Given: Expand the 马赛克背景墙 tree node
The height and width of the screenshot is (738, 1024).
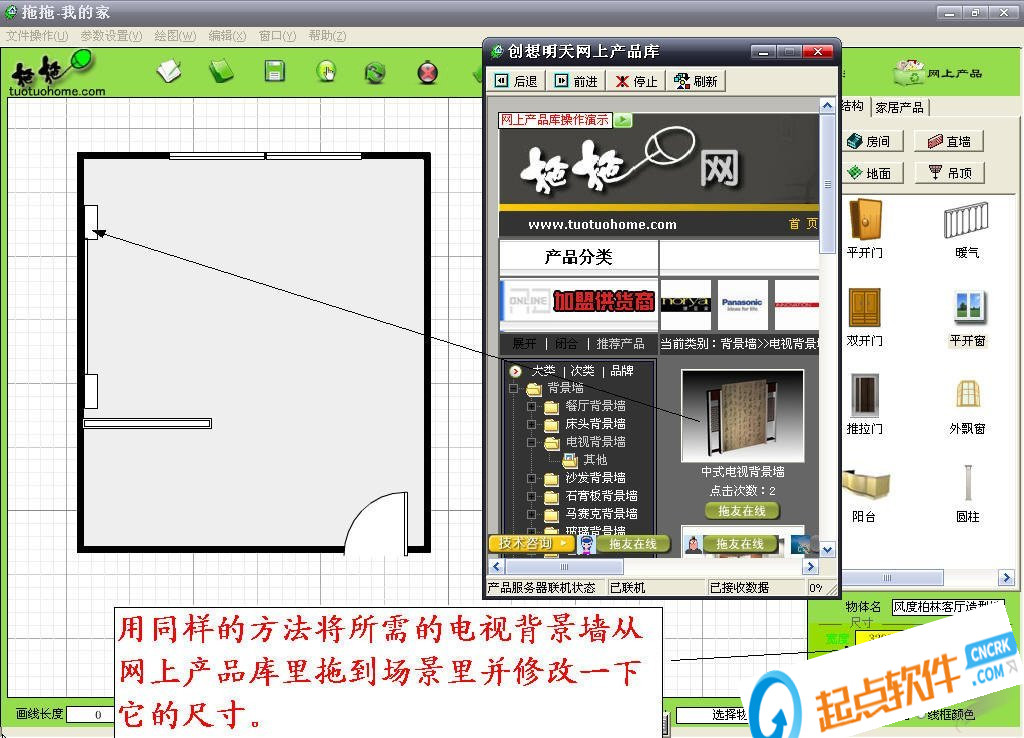Looking at the screenshot, I should pyautogui.click(x=532, y=514).
